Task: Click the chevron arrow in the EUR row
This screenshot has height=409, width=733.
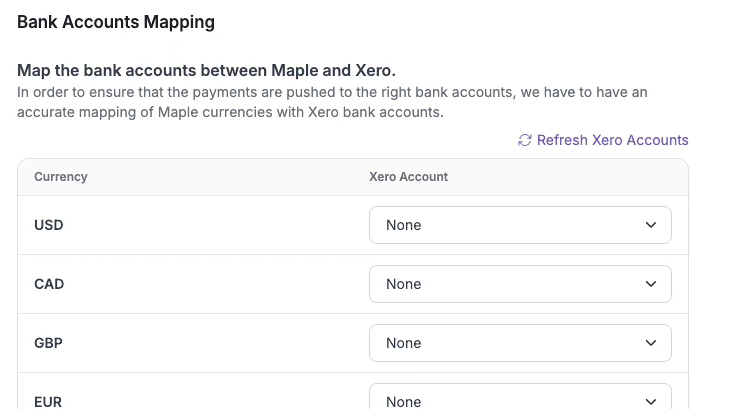Action: point(651,401)
